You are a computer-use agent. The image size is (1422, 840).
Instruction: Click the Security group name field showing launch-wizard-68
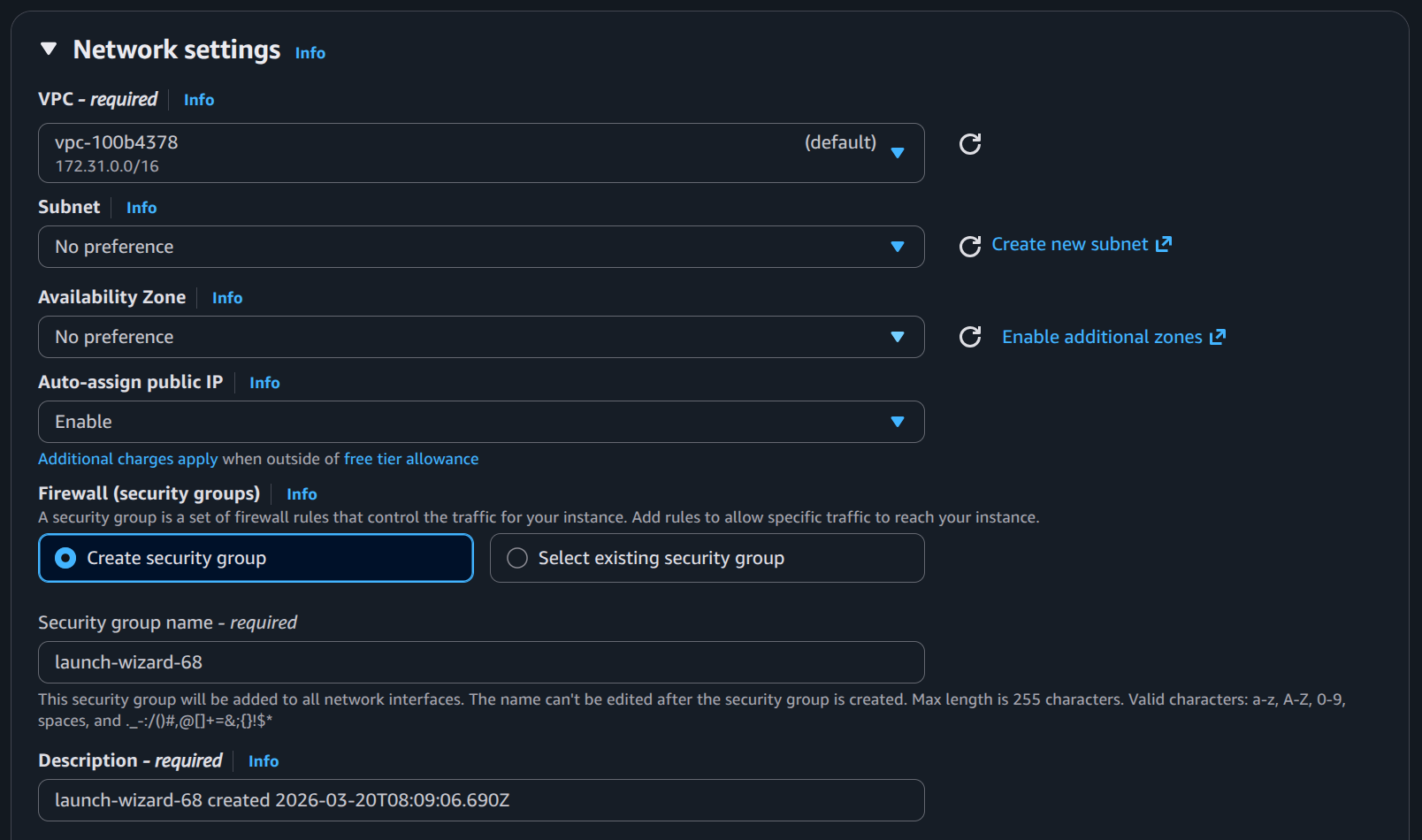(x=480, y=661)
